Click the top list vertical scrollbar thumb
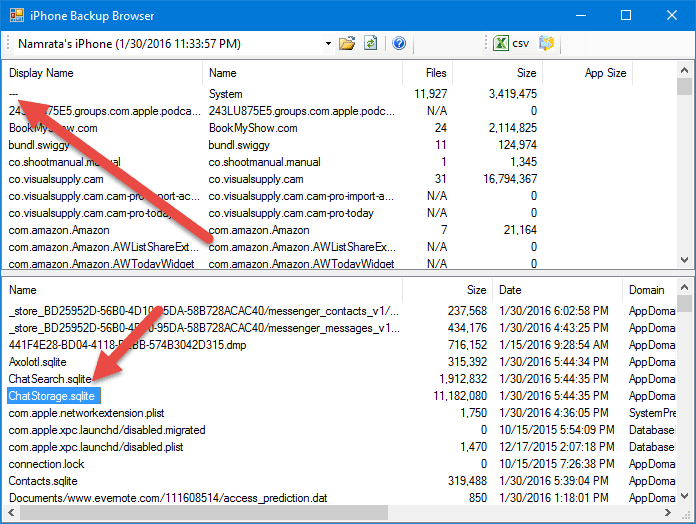Image resolution: width=696 pixels, height=524 pixels. click(684, 87)
